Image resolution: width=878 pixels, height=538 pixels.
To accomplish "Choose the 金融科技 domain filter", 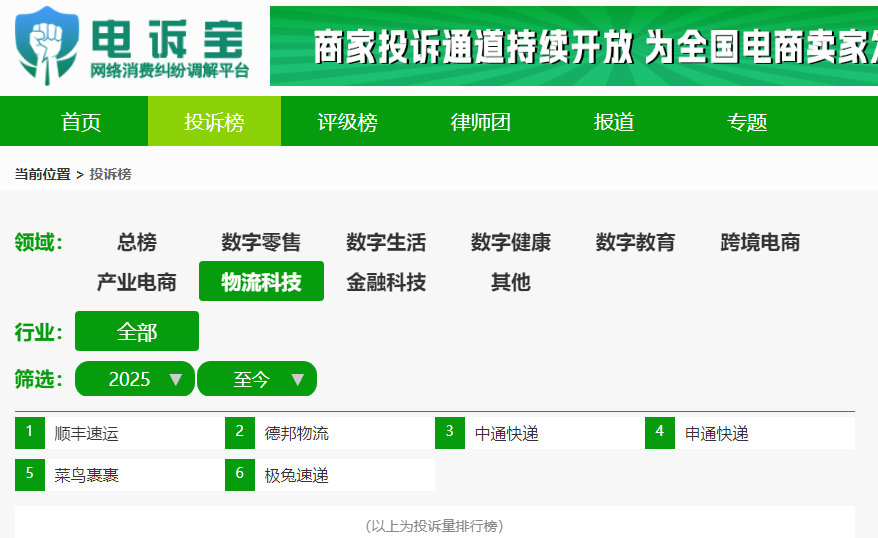I will tap(386, 282).
